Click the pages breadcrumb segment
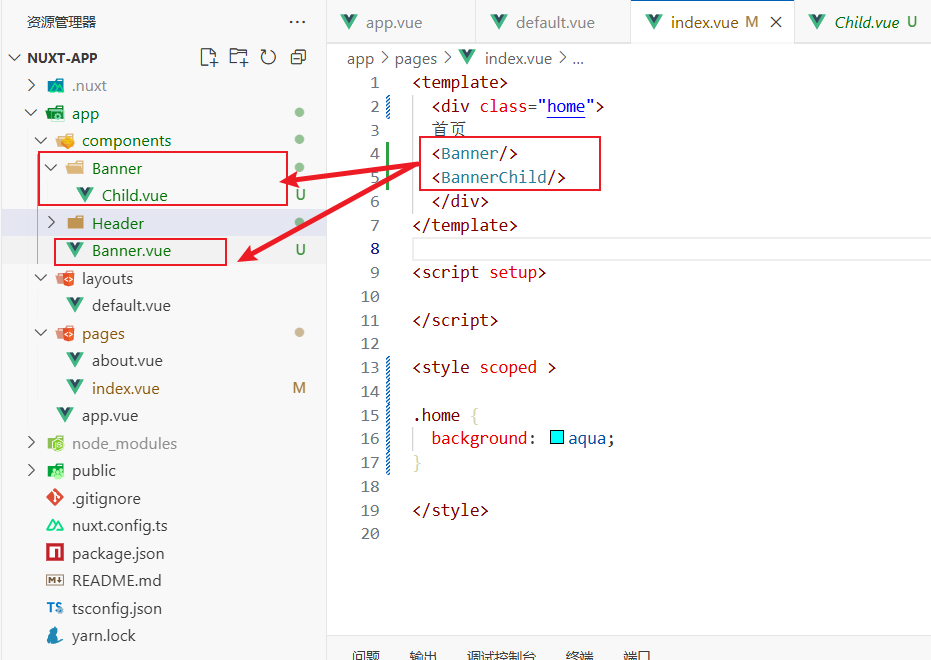Image resolution: width=931 pixels, height=660 pixels. [416, 59]
